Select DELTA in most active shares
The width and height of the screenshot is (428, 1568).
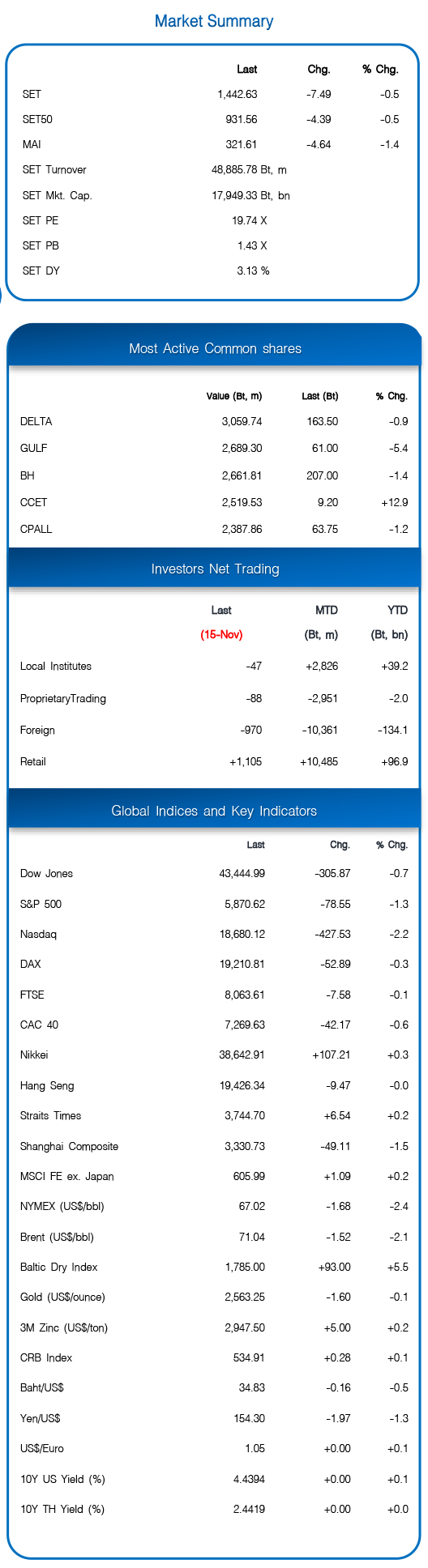click(x=36, y=421)
